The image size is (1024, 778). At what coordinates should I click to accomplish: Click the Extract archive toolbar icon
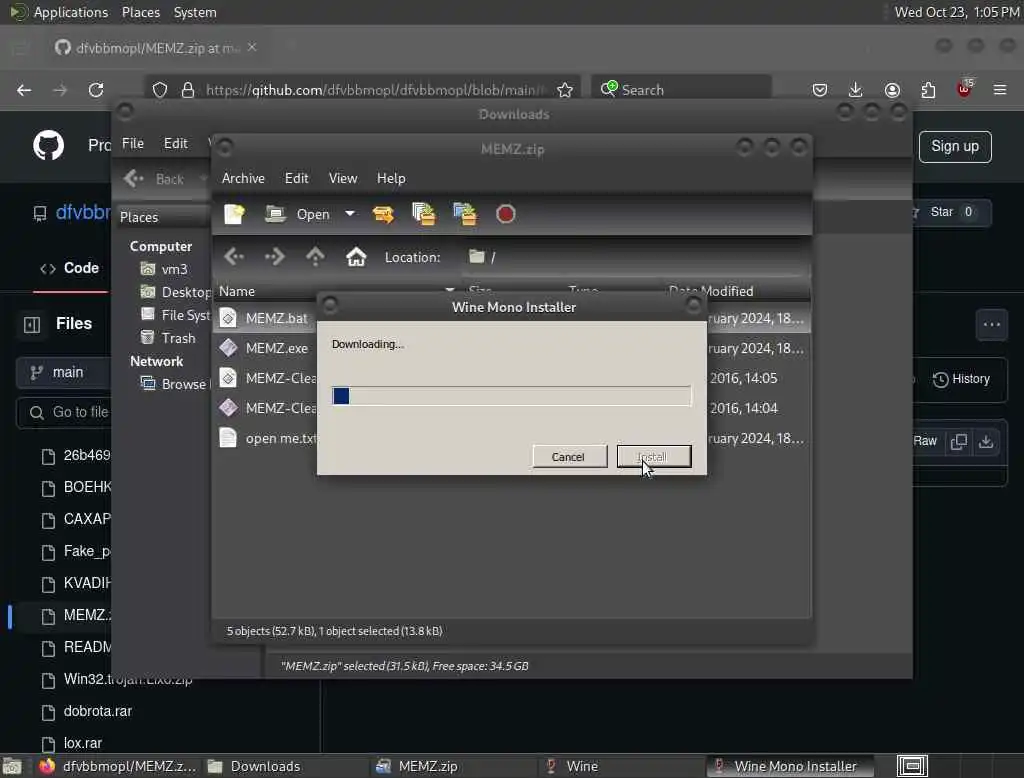coord(383,214)
